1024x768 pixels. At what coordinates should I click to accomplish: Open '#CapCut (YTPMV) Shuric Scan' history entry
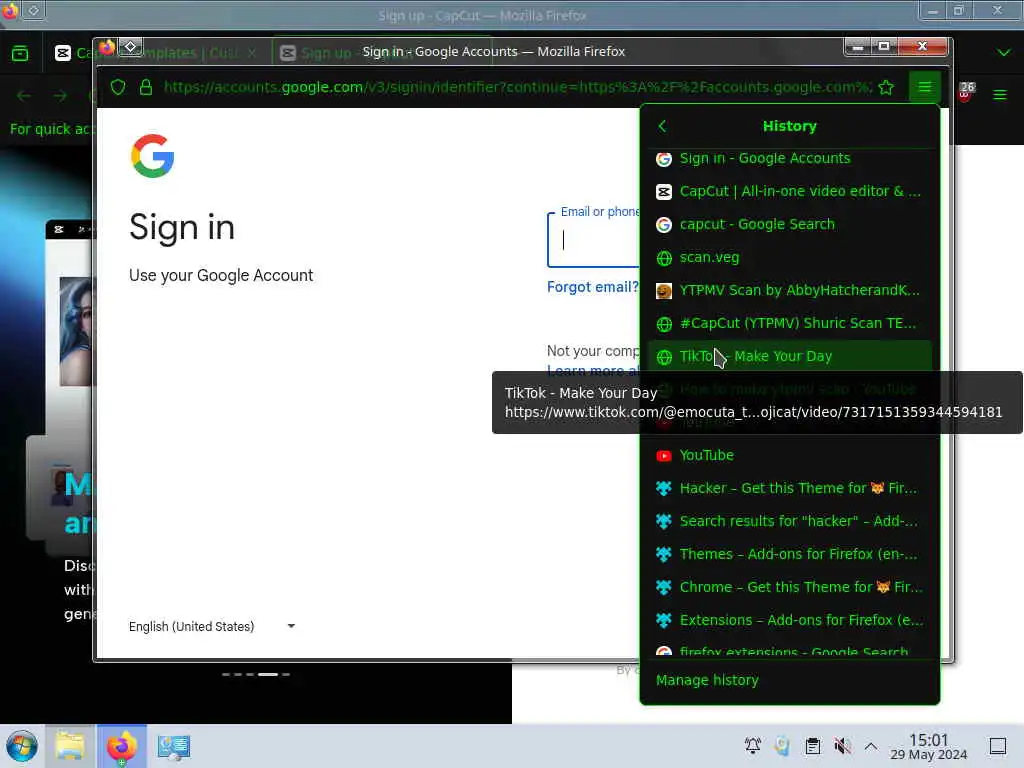(x=790, y=323)
